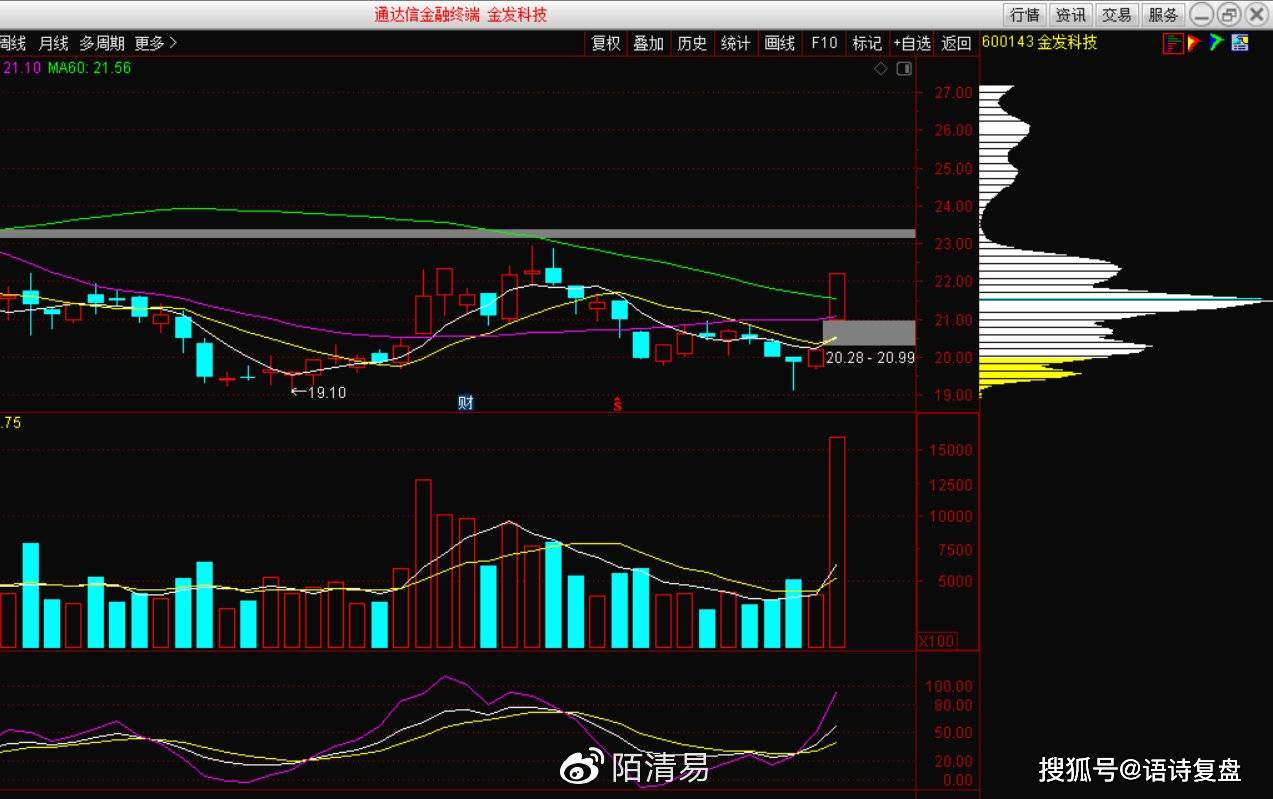
Task: Click the diamond icon above the chart
Action: 881,69
